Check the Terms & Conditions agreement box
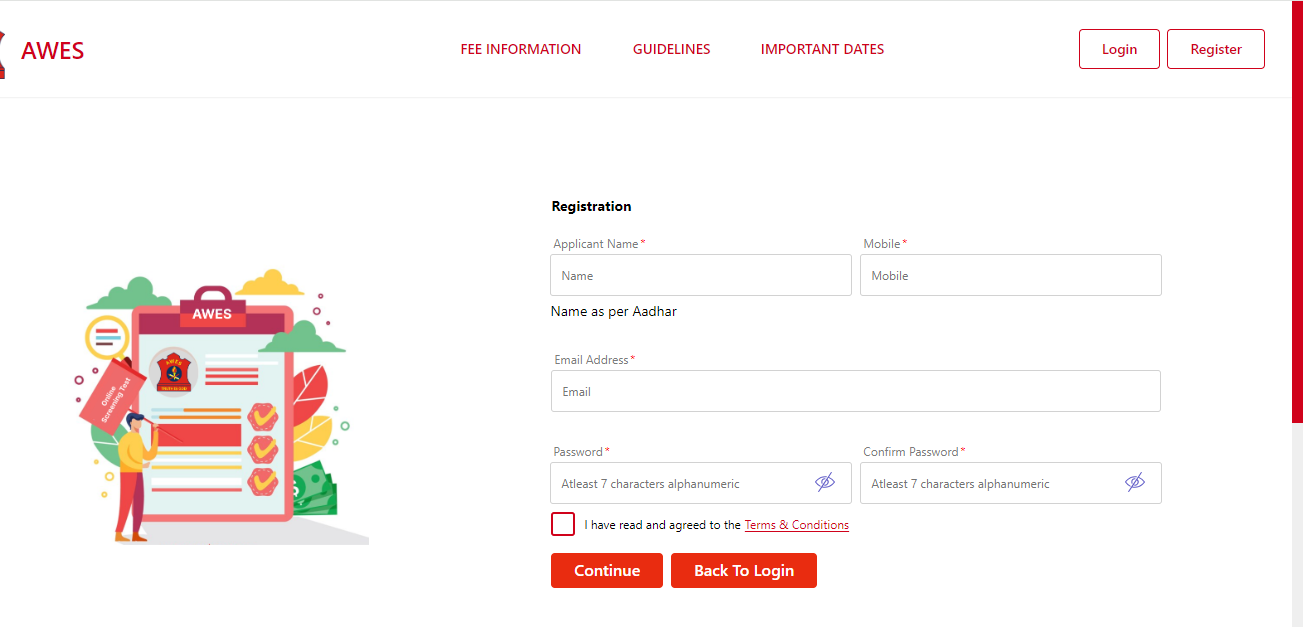Screen dimensions: 1303x627 (x=562, y=524)
